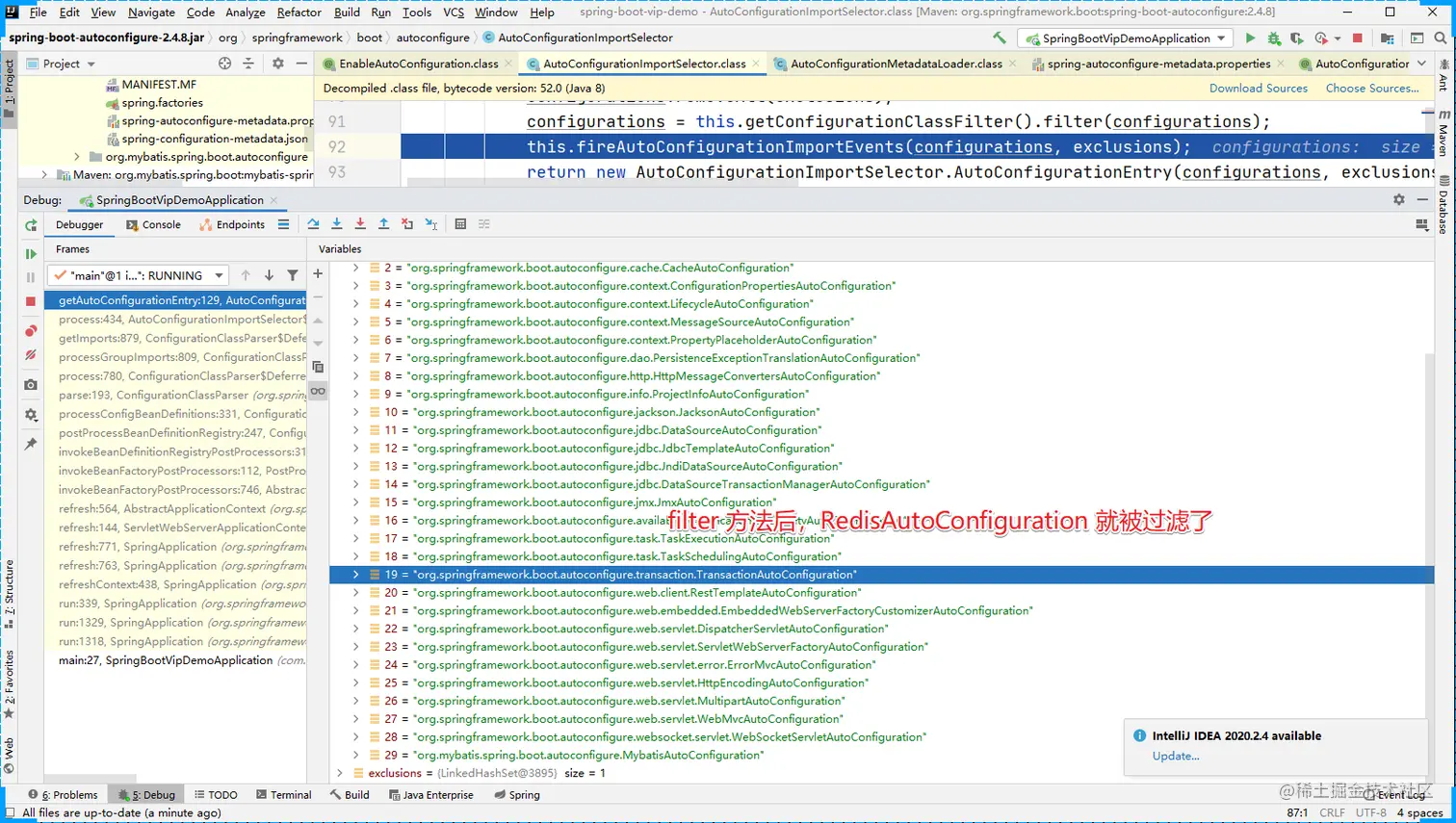Click Choose Sources... link
1456x823 pixels.
(x=1372, y=89)
